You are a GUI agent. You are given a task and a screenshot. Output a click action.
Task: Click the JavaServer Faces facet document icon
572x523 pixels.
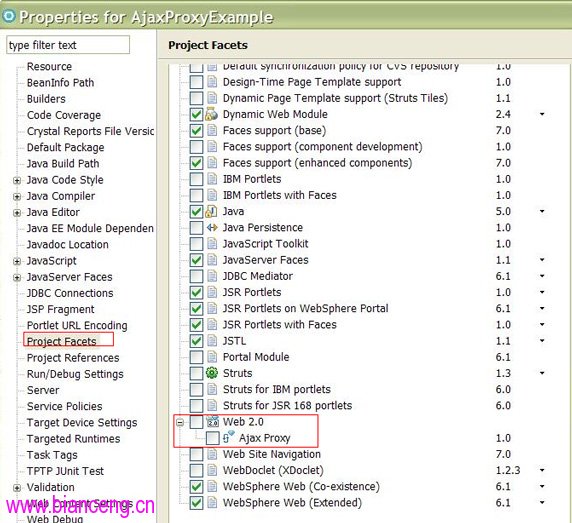(x=212, y=260)
